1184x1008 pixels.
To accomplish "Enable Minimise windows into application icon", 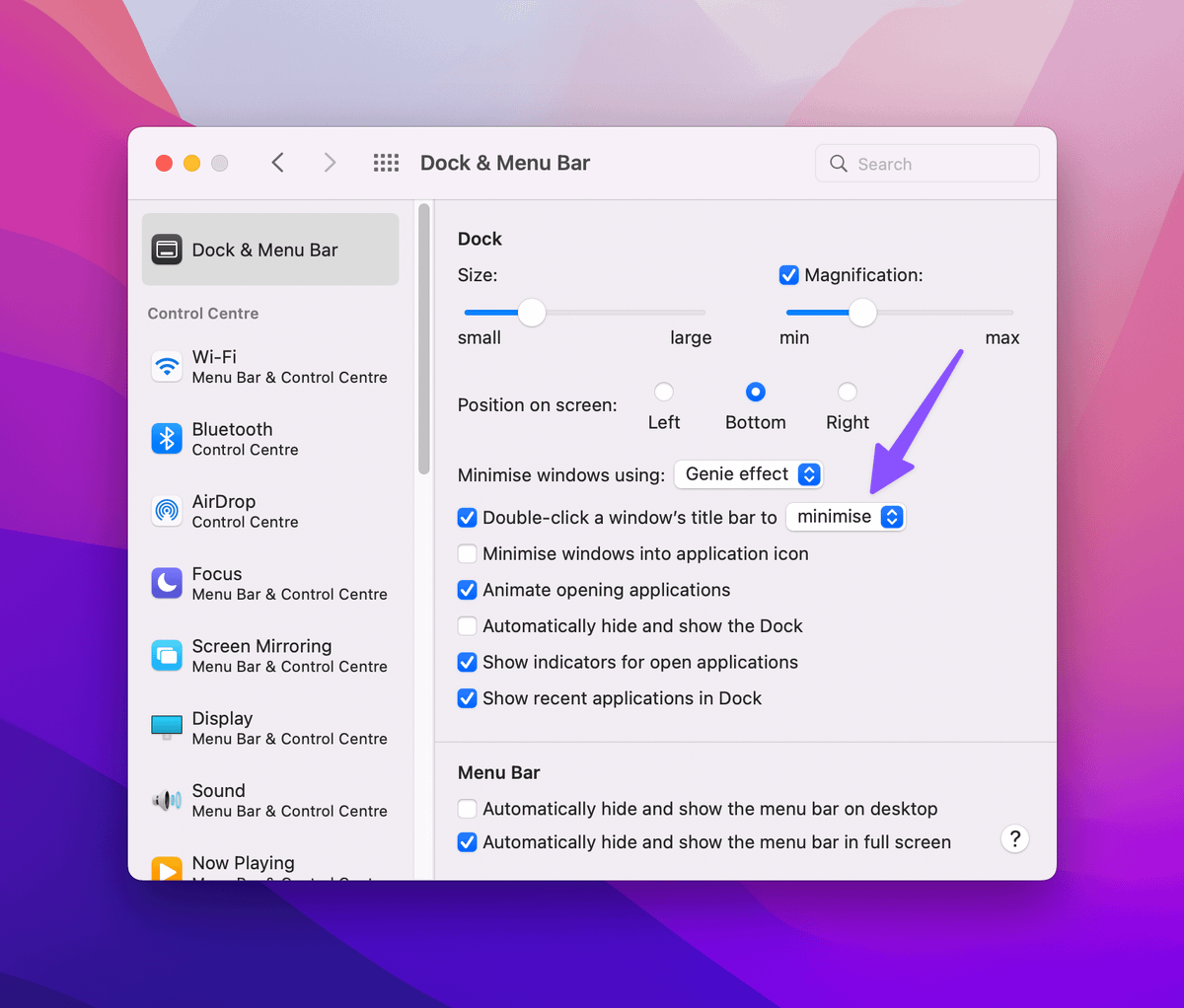I will (x=468, y=554).
